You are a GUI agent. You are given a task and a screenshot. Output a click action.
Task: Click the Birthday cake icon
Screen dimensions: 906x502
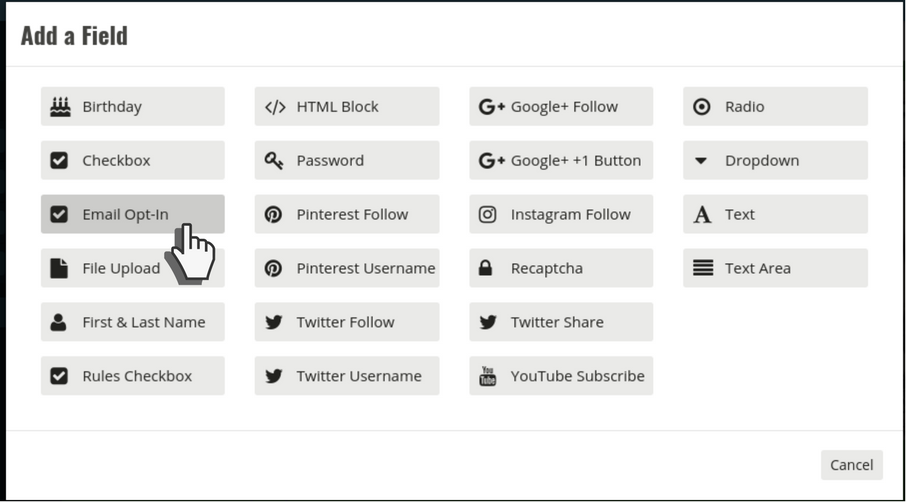point(60,106)
